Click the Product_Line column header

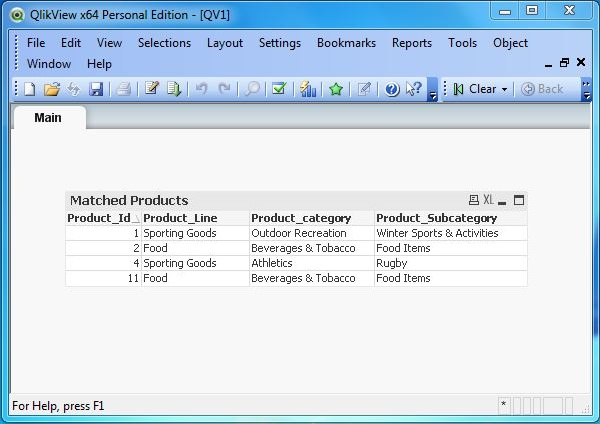click(x=195, y=218)
